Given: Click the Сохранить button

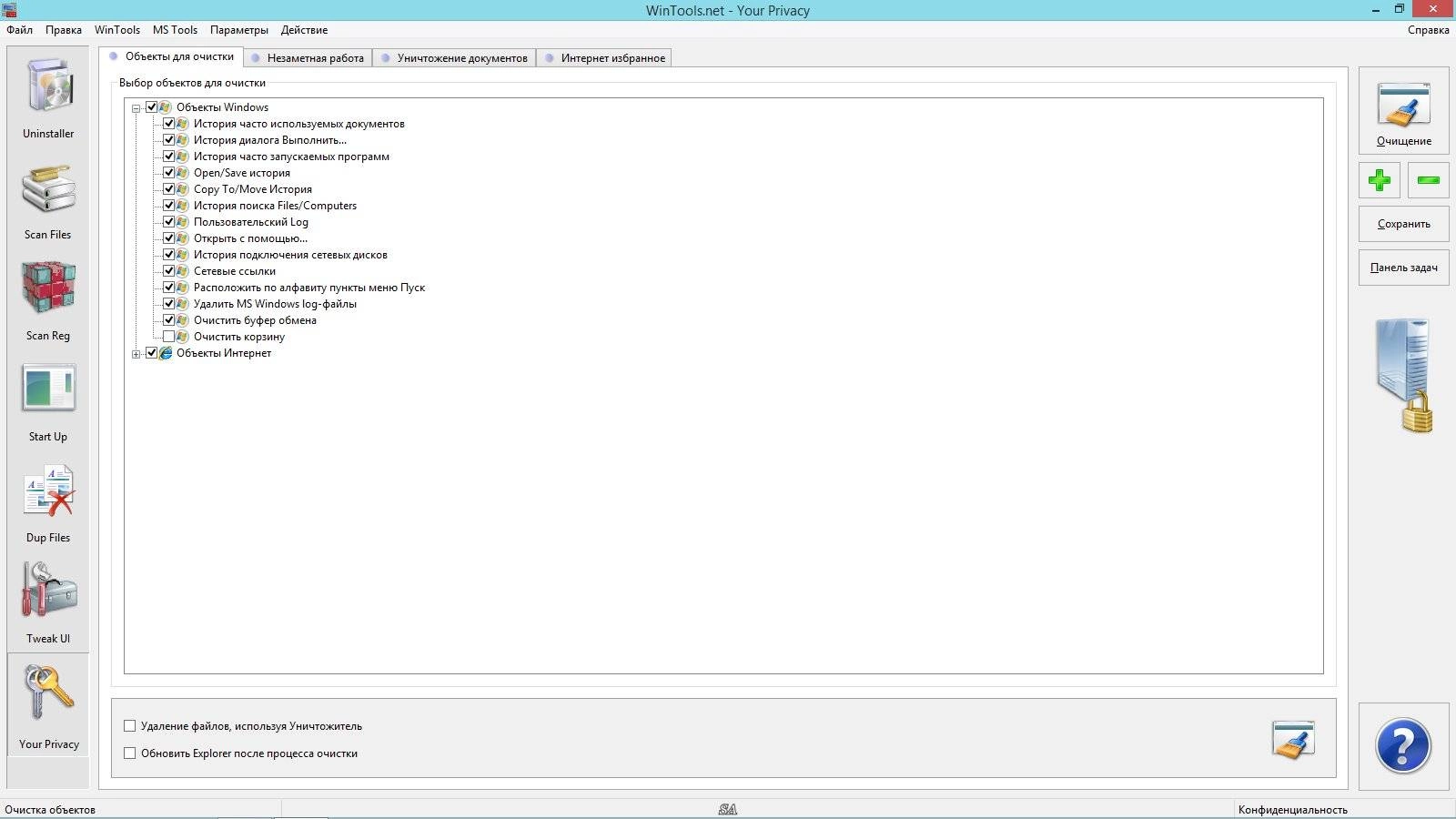Looking at the screenshot, I should click(x=1403, y=224).
